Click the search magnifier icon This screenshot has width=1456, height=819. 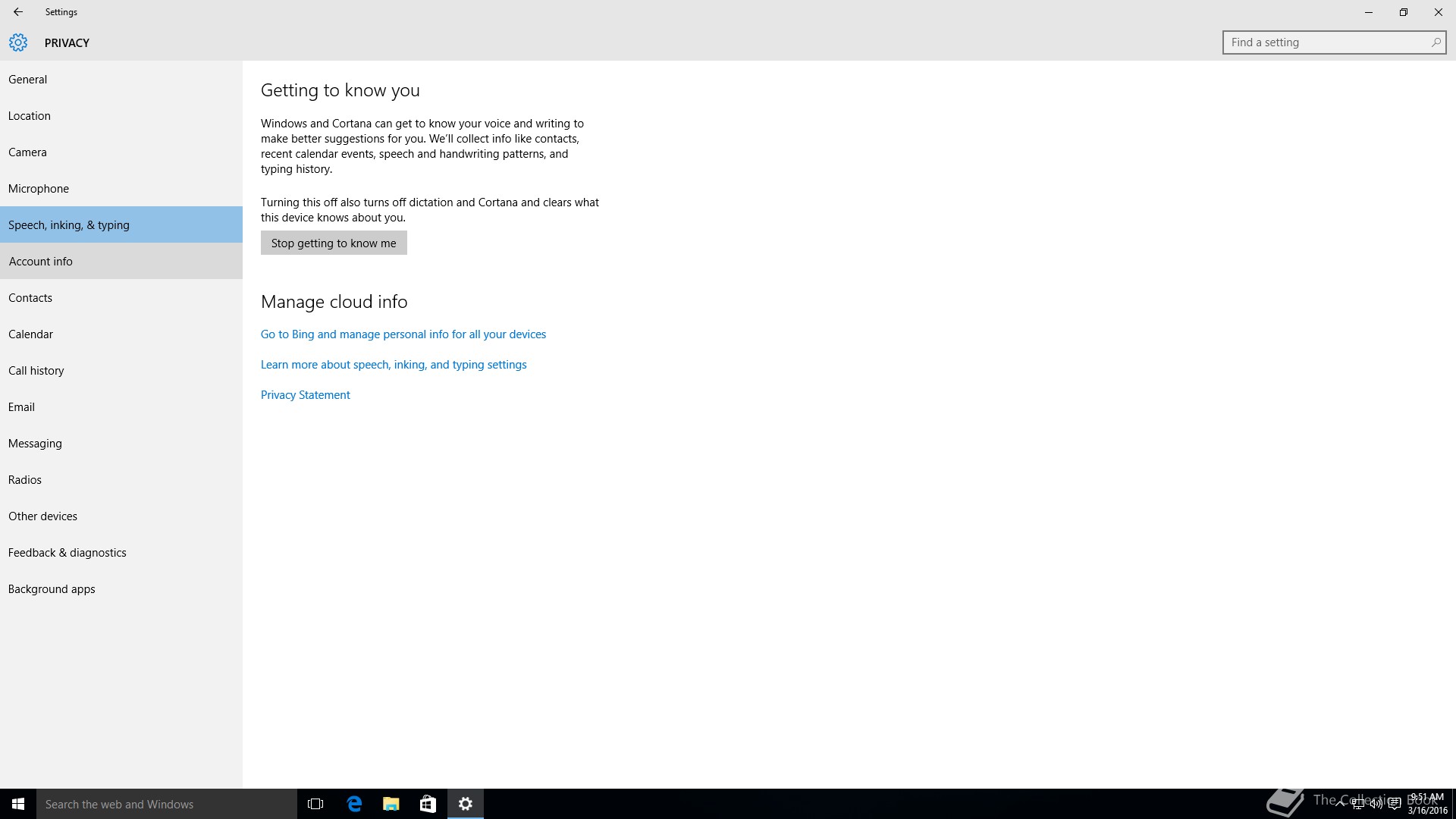[x=1436, y=42]
